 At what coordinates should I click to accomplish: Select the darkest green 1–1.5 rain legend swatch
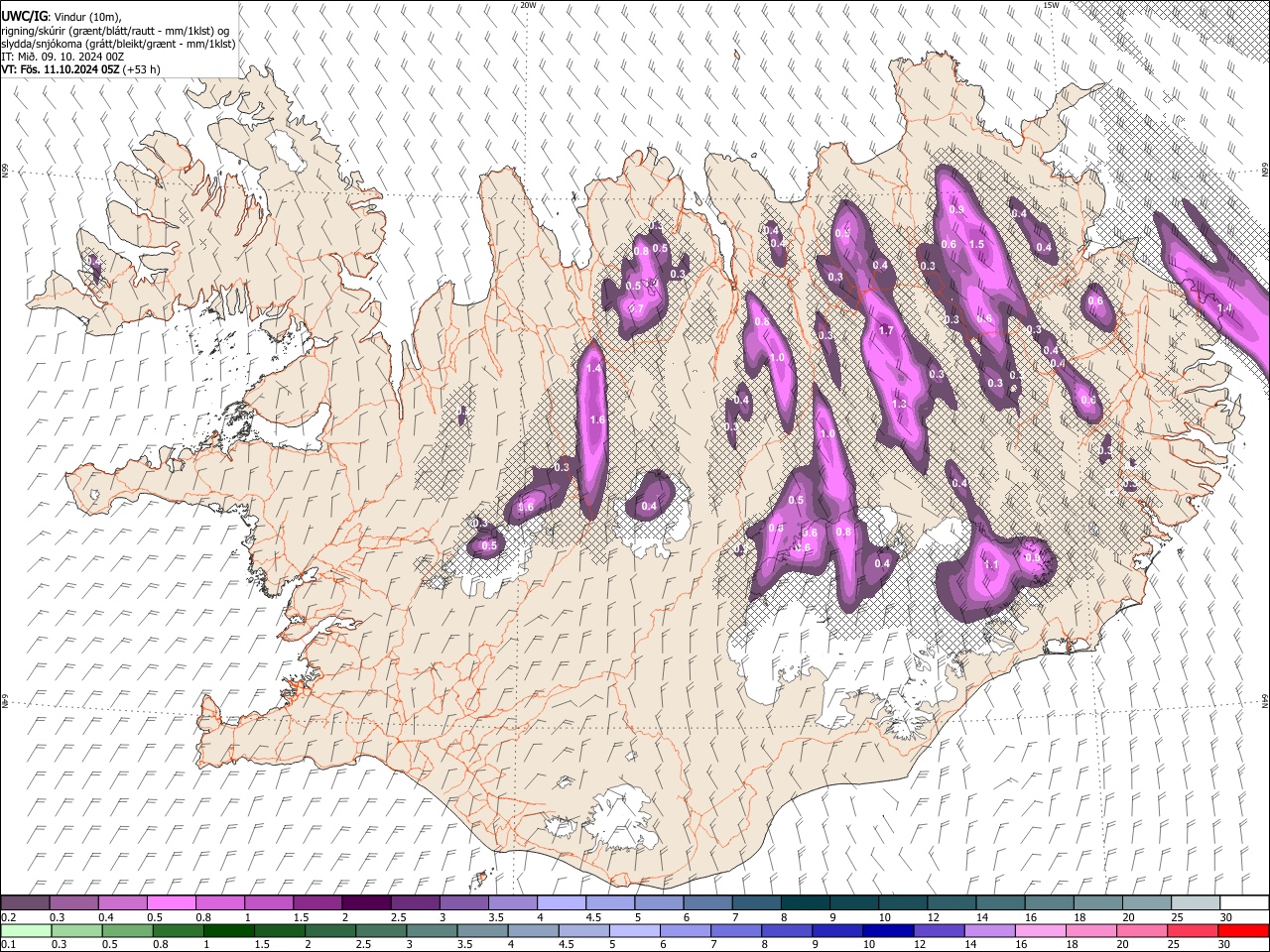point(229,931)
